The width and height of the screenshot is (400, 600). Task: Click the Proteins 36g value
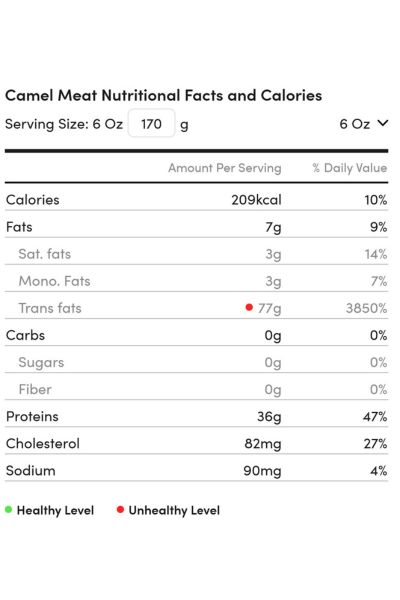coord(269,417)
